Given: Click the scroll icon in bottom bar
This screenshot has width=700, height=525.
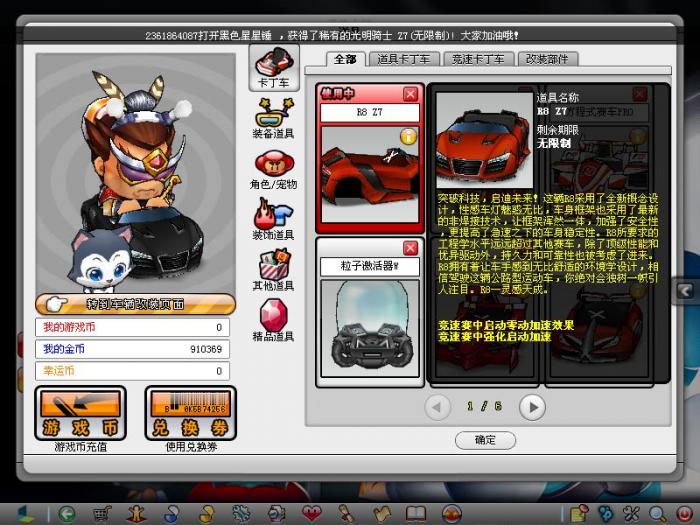Looking at the screenshot, I should [x=346, y=514].
